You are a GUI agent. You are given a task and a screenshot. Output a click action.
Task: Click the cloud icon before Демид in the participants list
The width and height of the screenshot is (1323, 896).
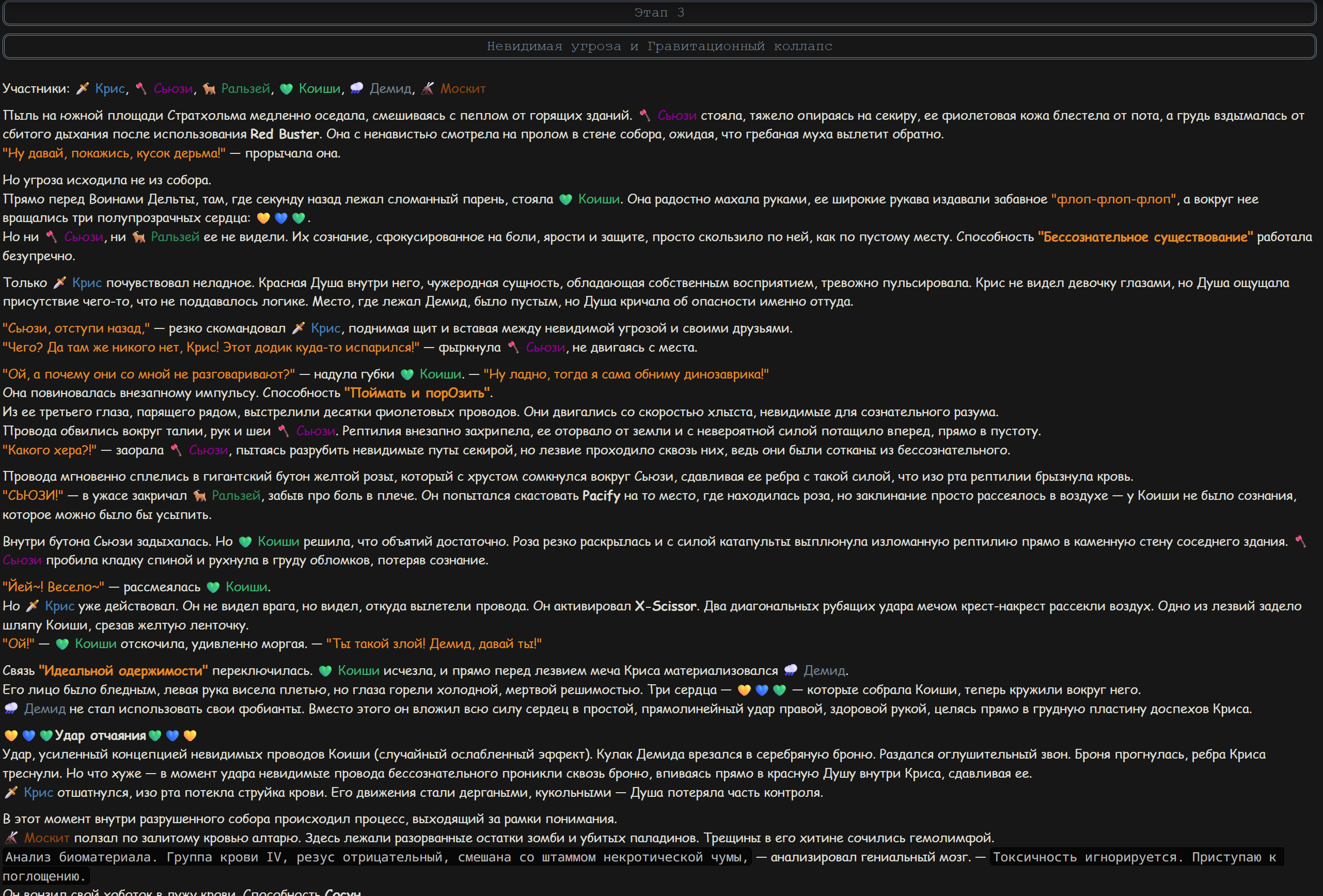357,88
